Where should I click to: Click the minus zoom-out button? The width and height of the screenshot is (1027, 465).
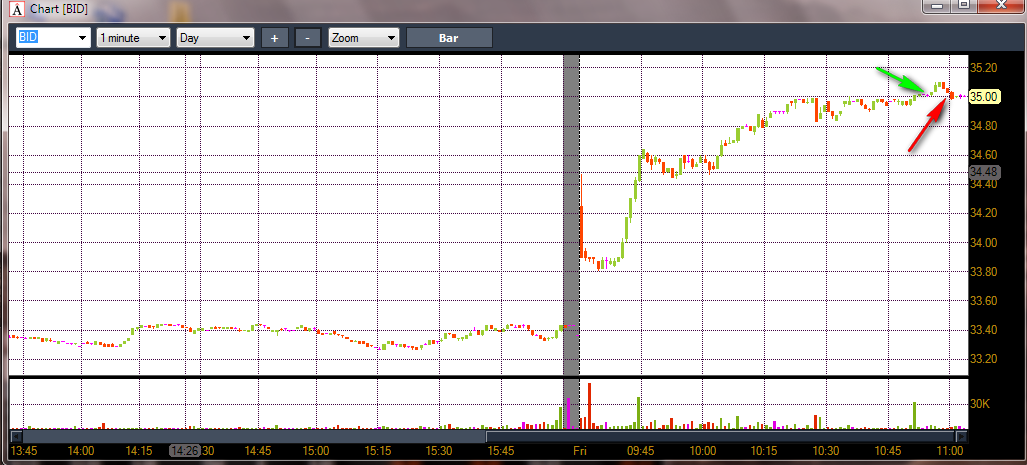point(308,38)
